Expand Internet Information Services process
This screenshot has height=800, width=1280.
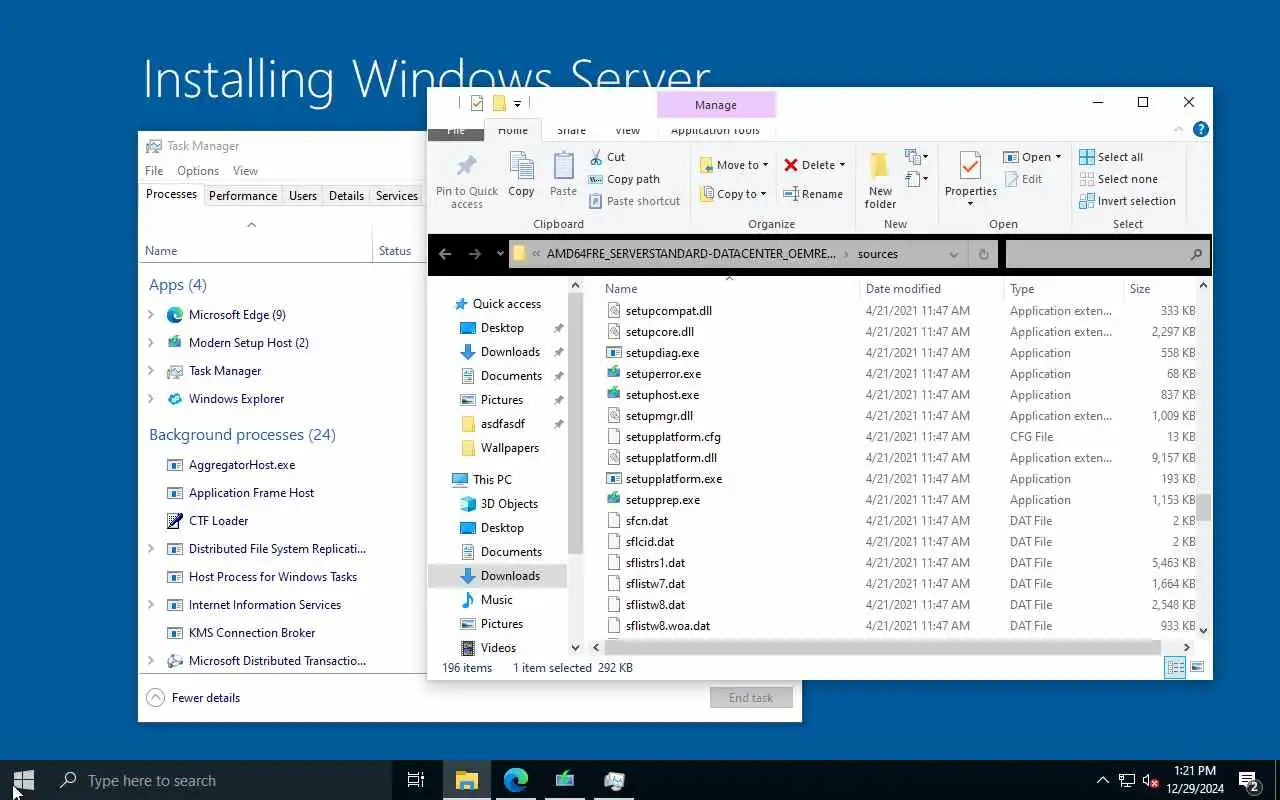pos(151,605)
